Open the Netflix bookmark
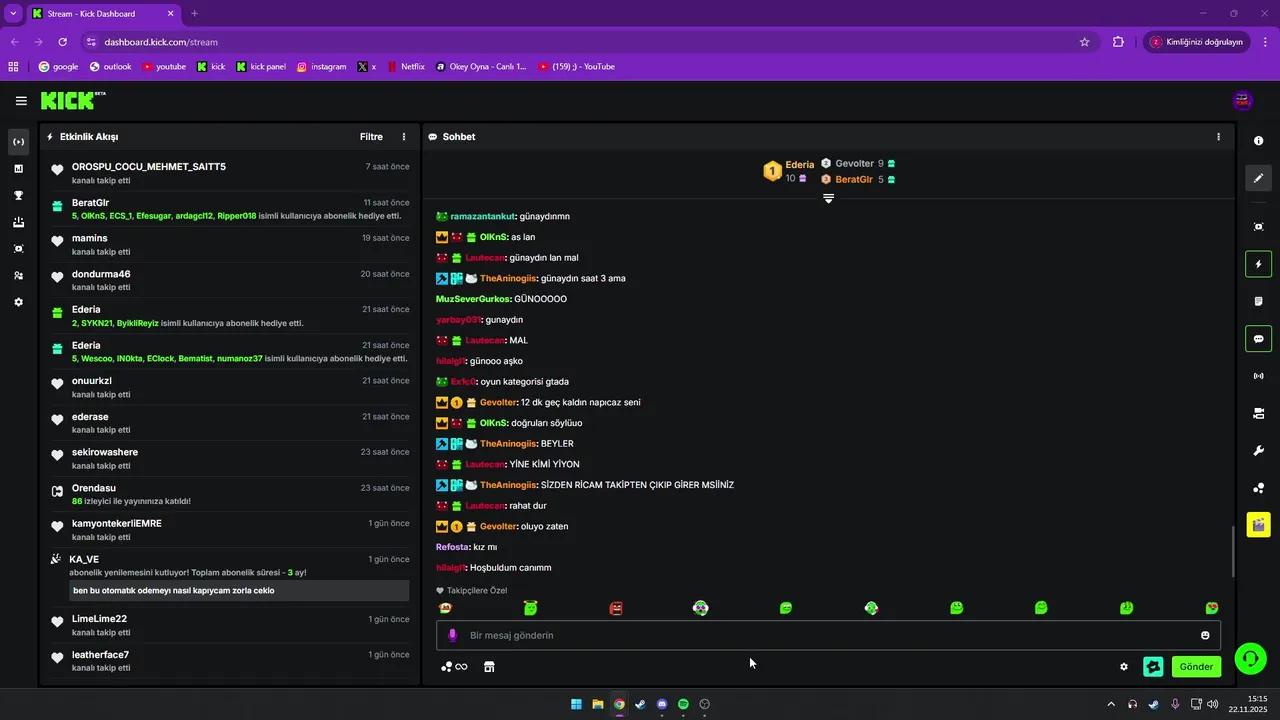Viewport: 1280px width, 720px height. pos(405,67)
